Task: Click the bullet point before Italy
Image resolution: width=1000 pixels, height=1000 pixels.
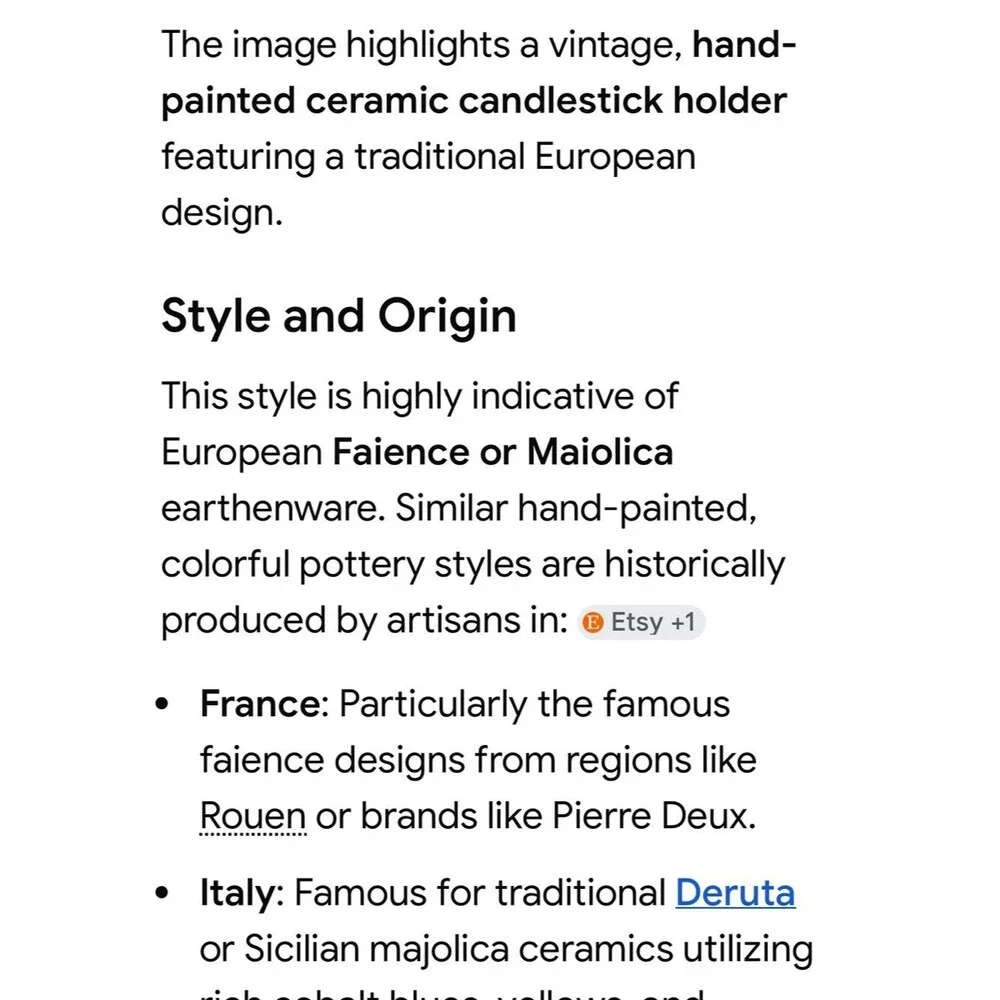Action: [163, 892]
